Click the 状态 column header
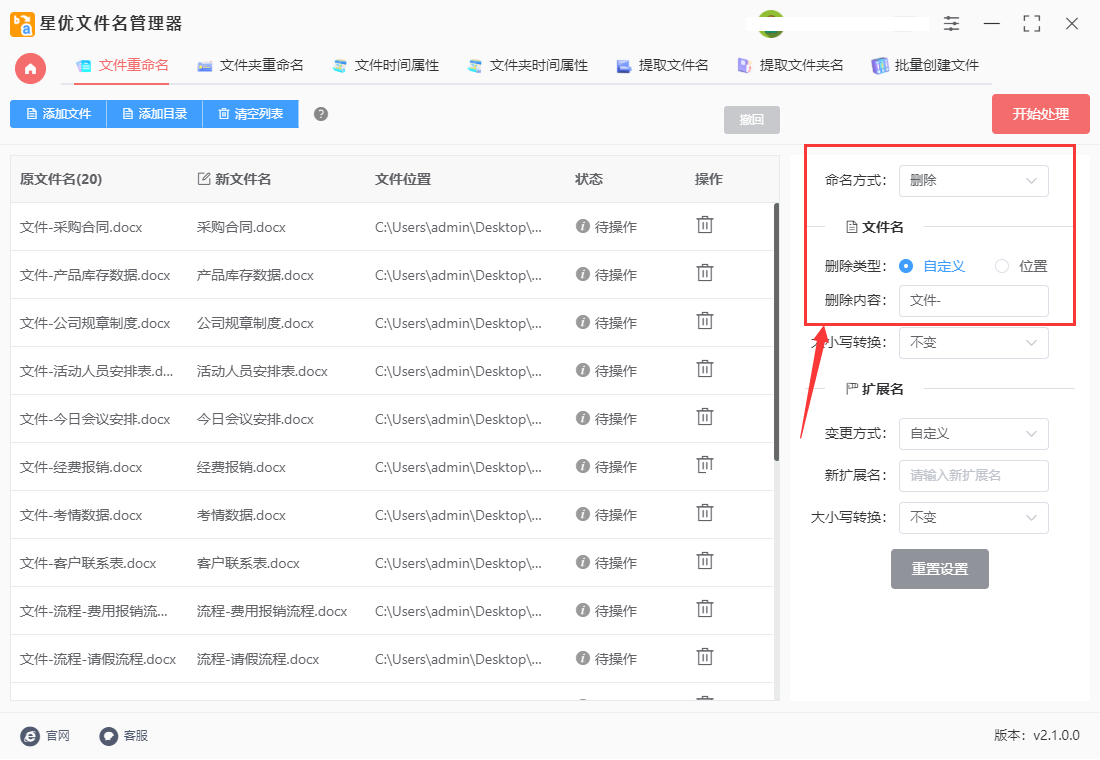The width and height of the screenshot is (1100, 760). pos(589,180)
